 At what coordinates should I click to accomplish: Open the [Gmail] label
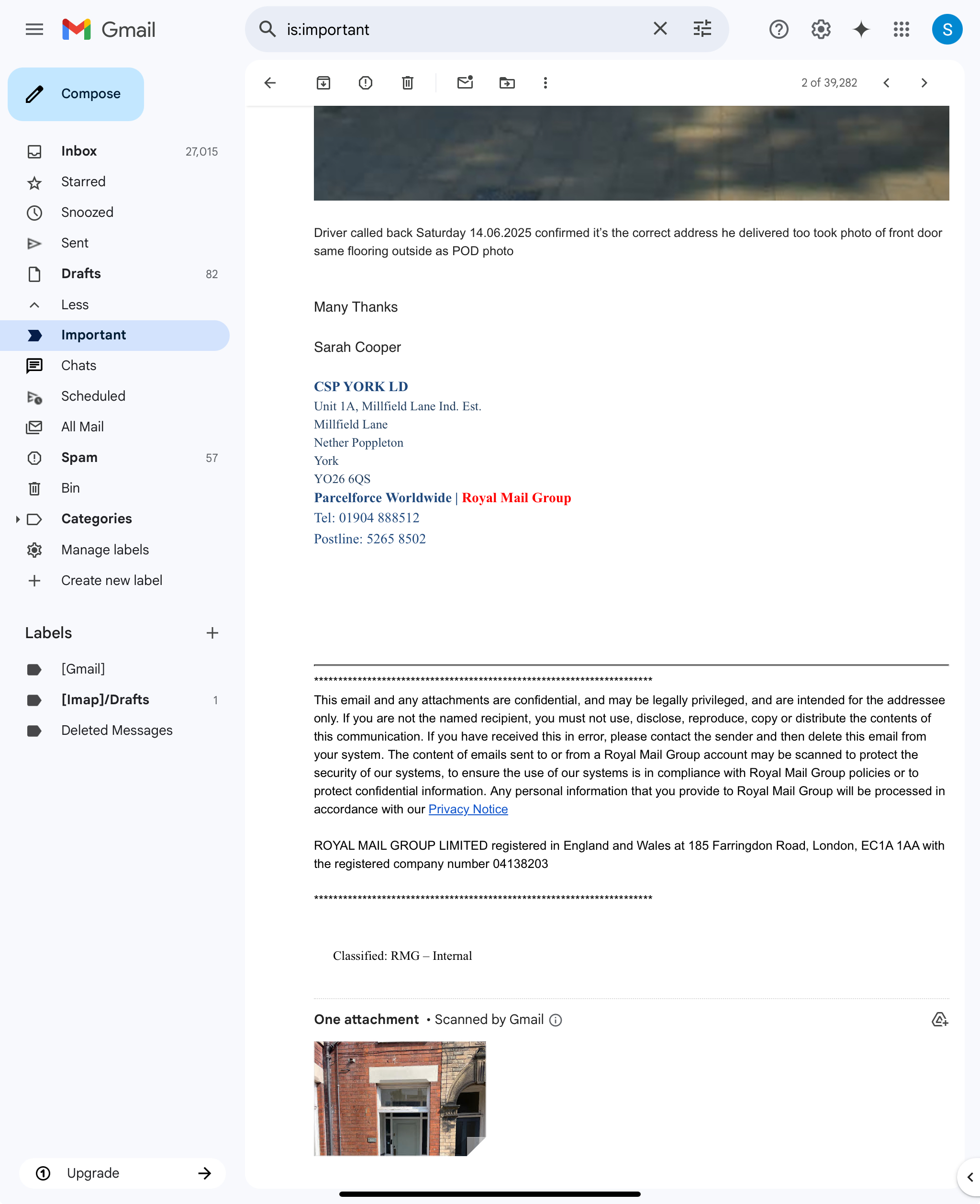[114, 669]
